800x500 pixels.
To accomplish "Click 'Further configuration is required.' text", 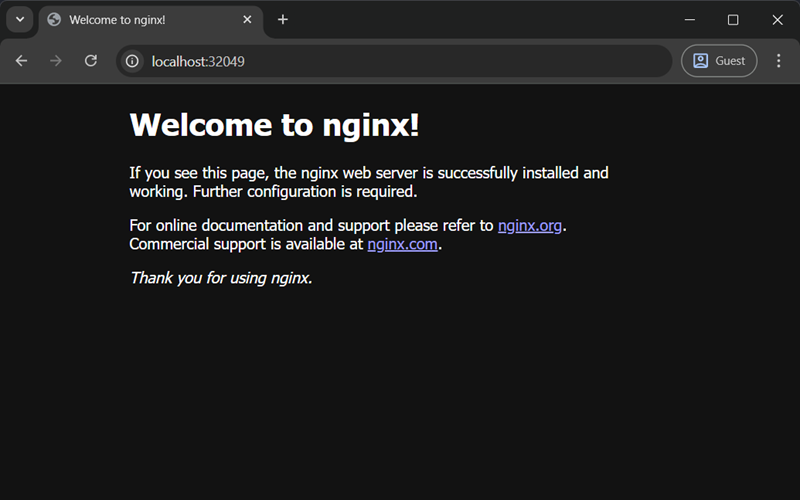I will pos(305,192).
